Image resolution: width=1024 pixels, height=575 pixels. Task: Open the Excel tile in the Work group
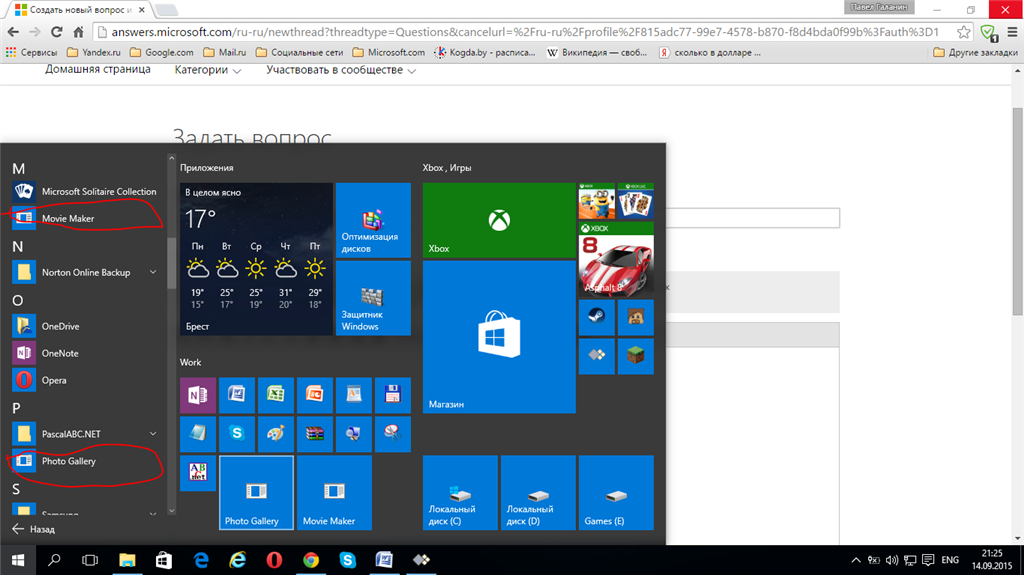click(x=276, y=395)
